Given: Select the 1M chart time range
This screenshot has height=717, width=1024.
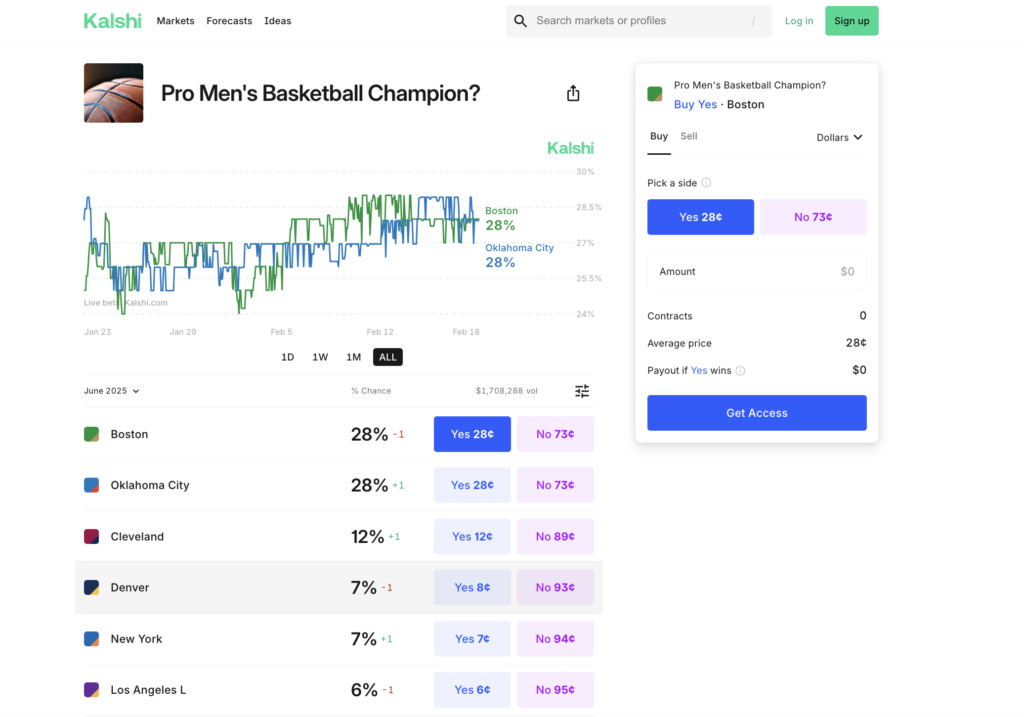Looking at the screenshot, I should [x=353, y=357].
